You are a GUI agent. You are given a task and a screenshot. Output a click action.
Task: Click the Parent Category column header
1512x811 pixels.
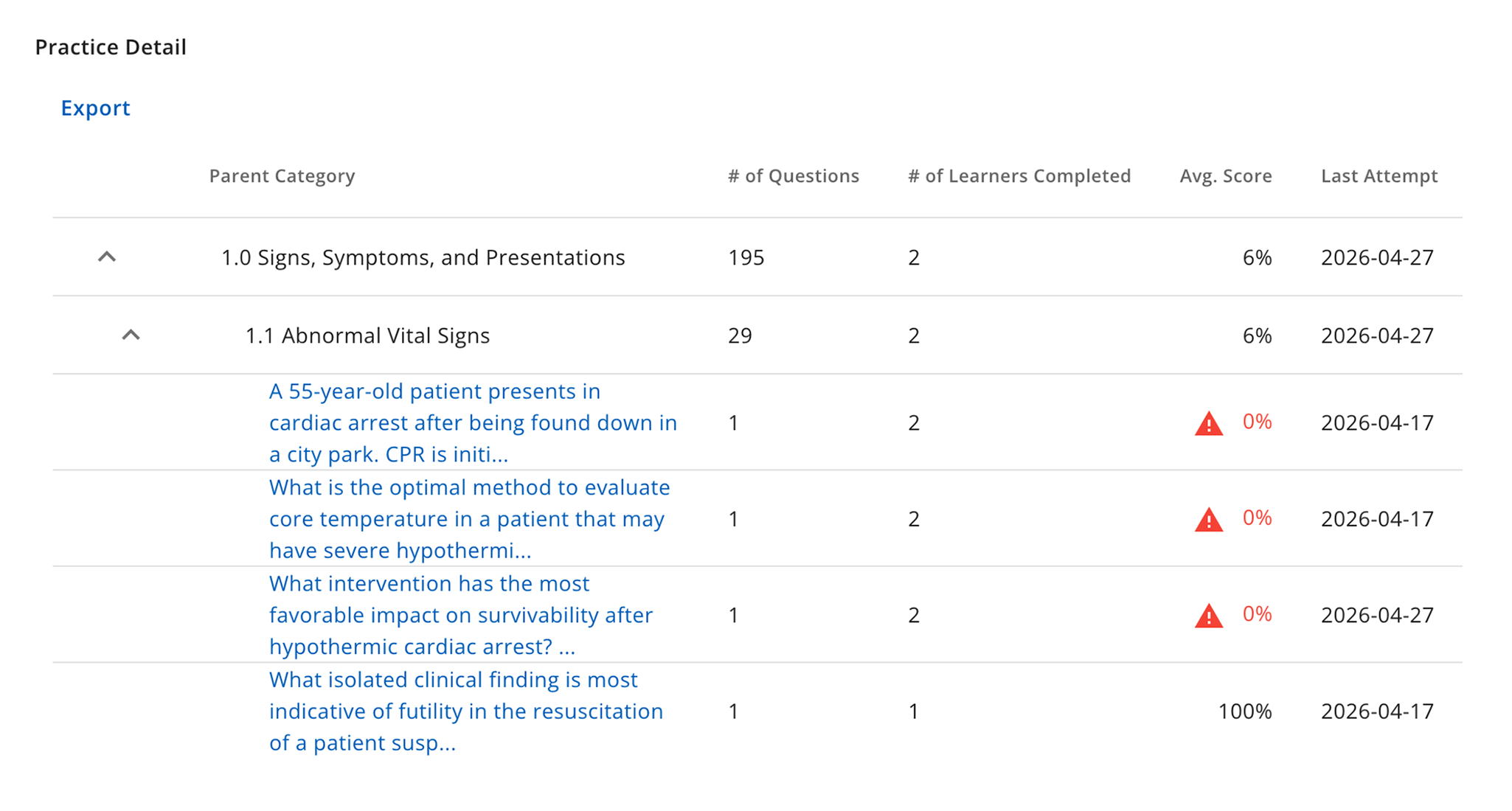tap(282, 175)
